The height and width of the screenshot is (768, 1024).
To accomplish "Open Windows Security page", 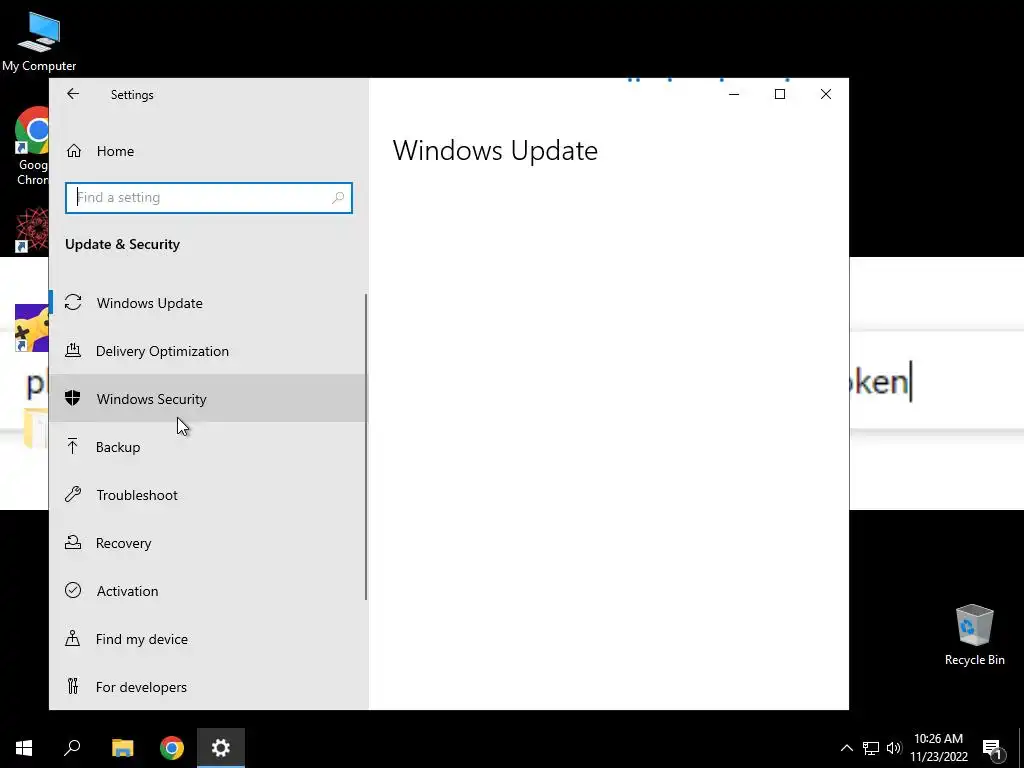I will point(208,398).
